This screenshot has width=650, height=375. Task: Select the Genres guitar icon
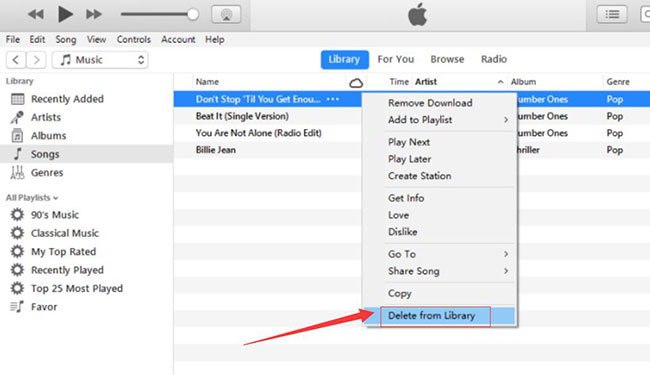(17, 172)
